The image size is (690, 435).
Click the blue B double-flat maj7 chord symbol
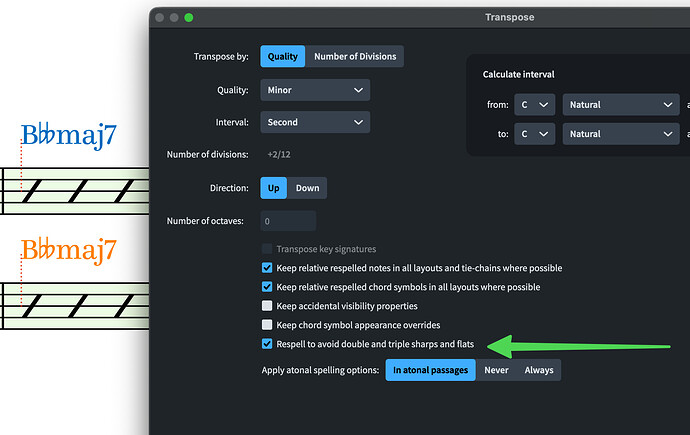[69, 138]
